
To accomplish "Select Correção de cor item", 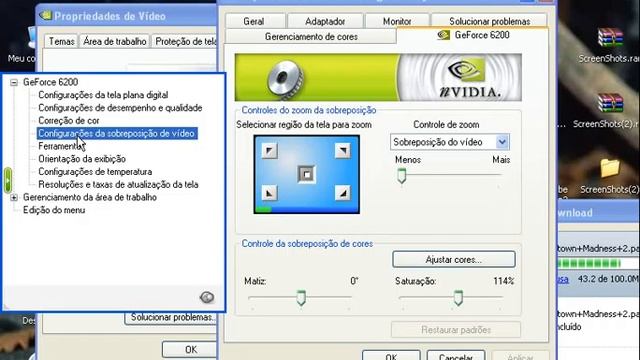I will pos(69,121).
